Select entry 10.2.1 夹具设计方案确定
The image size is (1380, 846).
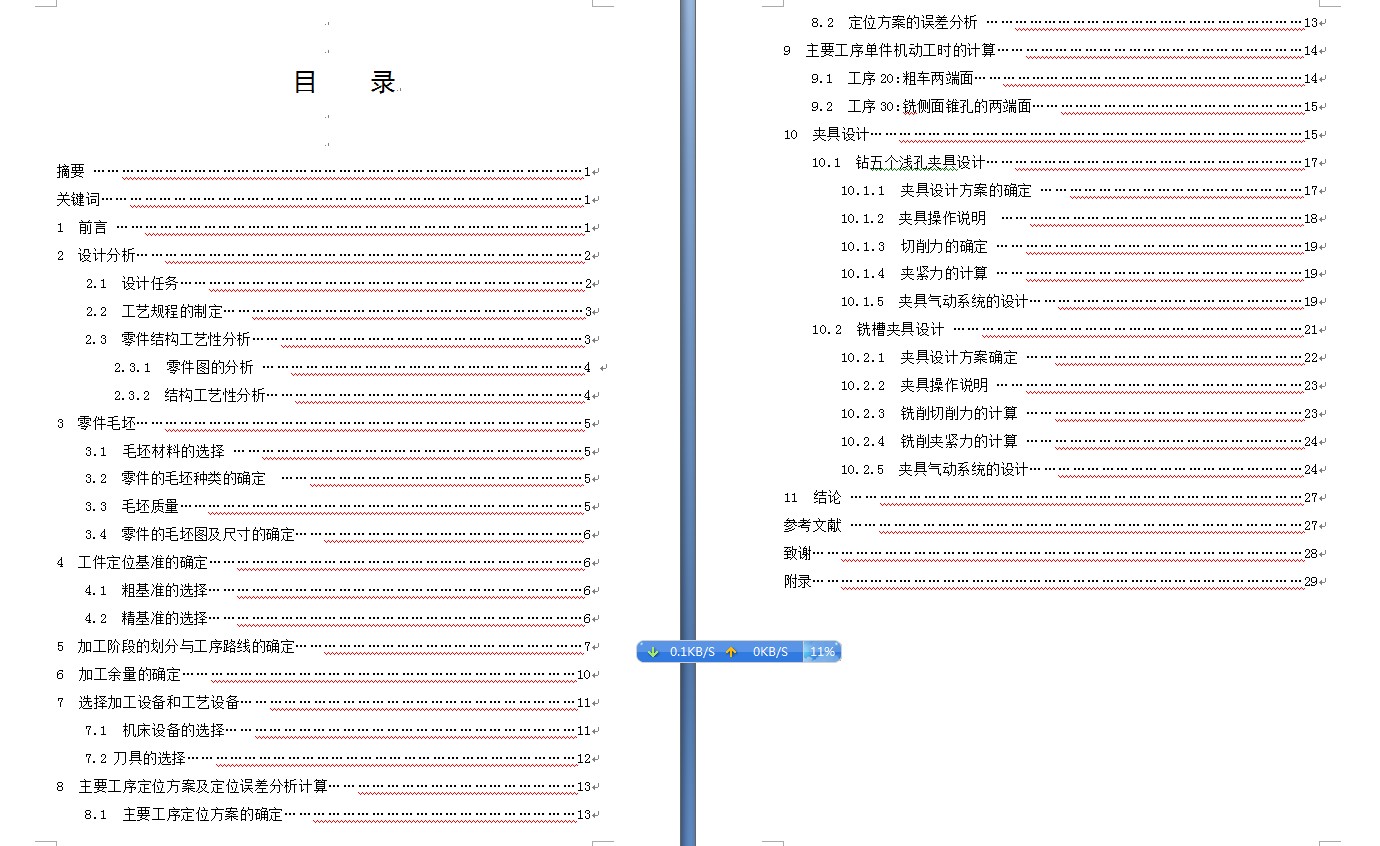[x=1080, y=357]
